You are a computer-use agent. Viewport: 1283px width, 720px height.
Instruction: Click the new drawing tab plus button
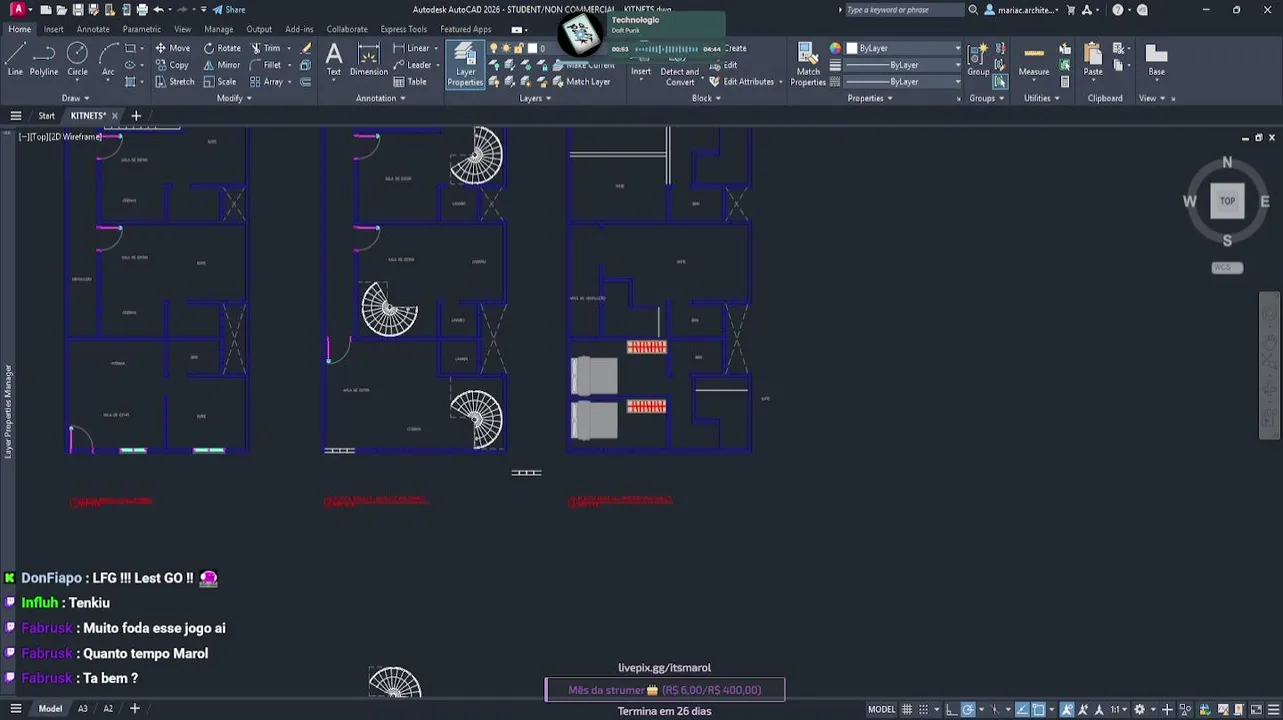tap(136, 116)
